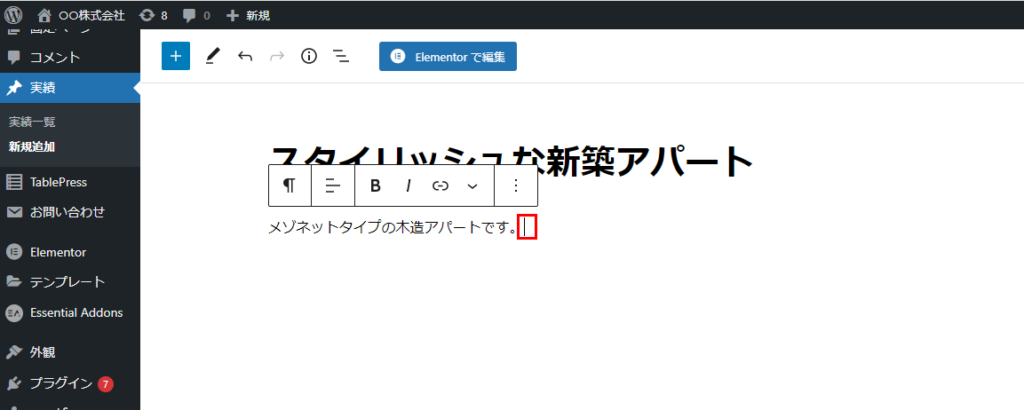Open the block inserter plus button
Image resolution: width=1024 pixels, height=410 pixels.
(x=175, y=56)
